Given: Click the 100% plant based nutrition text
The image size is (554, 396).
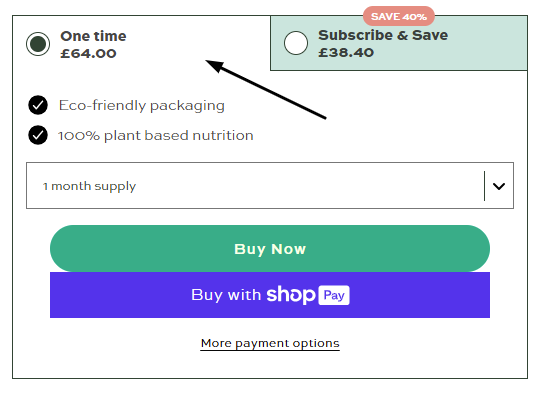Looking at the screenshot, I should [x=156, y=135].
